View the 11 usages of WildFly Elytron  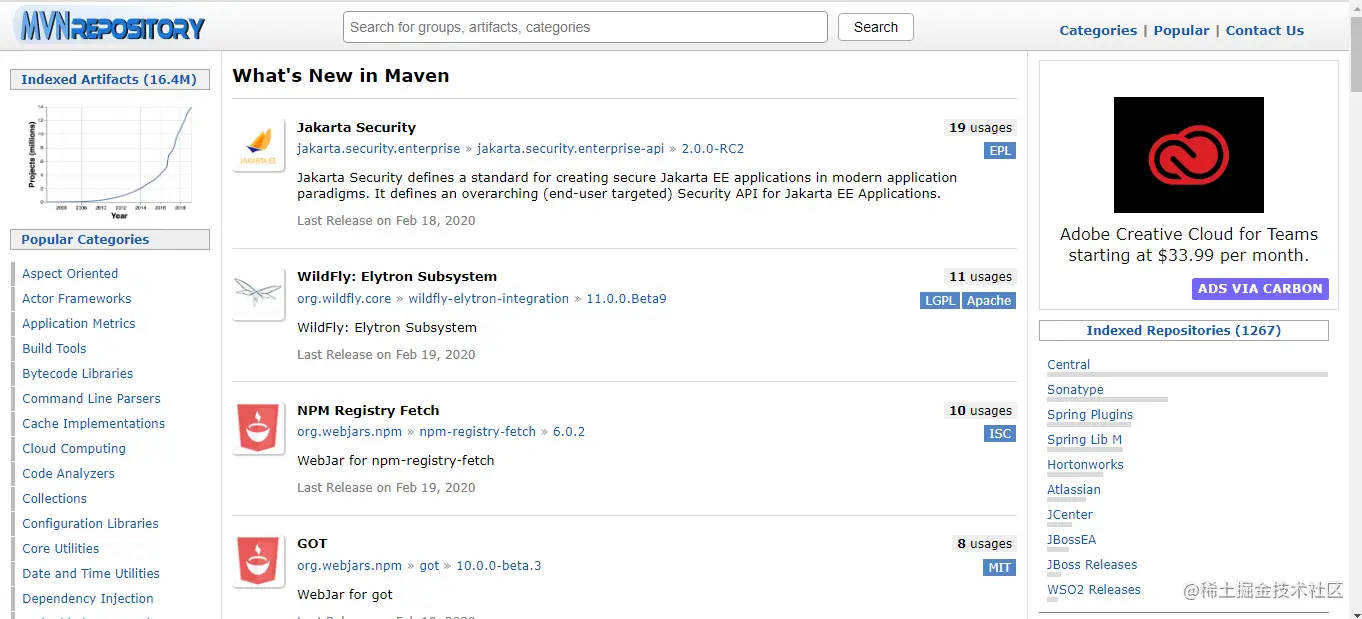click(980, 276)
